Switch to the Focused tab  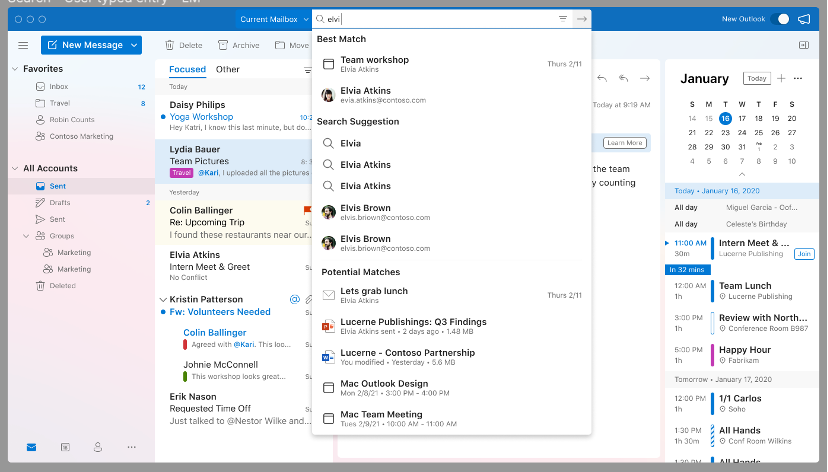[187, 69]
